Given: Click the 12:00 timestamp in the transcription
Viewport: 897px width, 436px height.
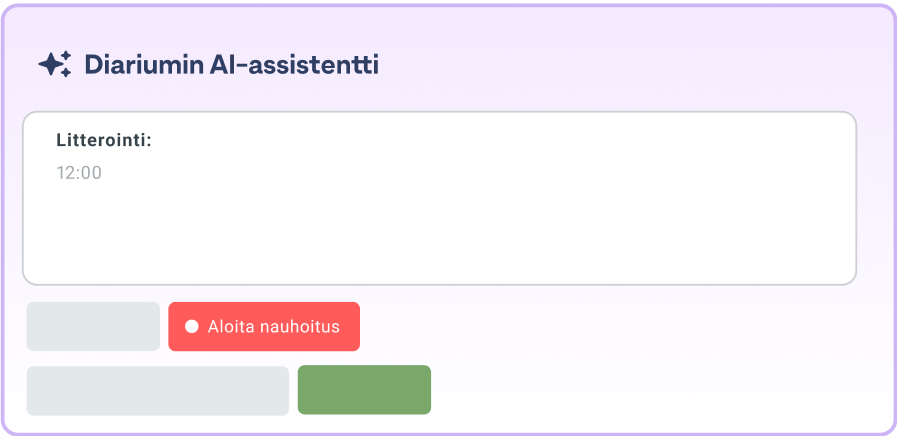Looking at the screenshot, I should 79,173.
